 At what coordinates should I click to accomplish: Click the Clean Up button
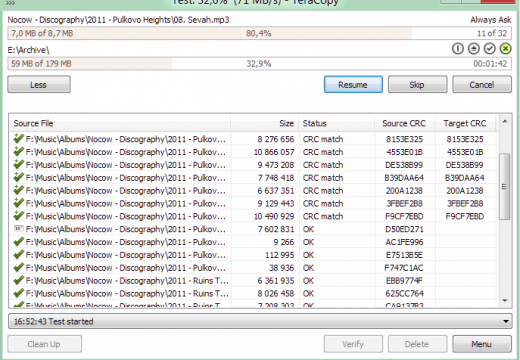coord(44,344)
